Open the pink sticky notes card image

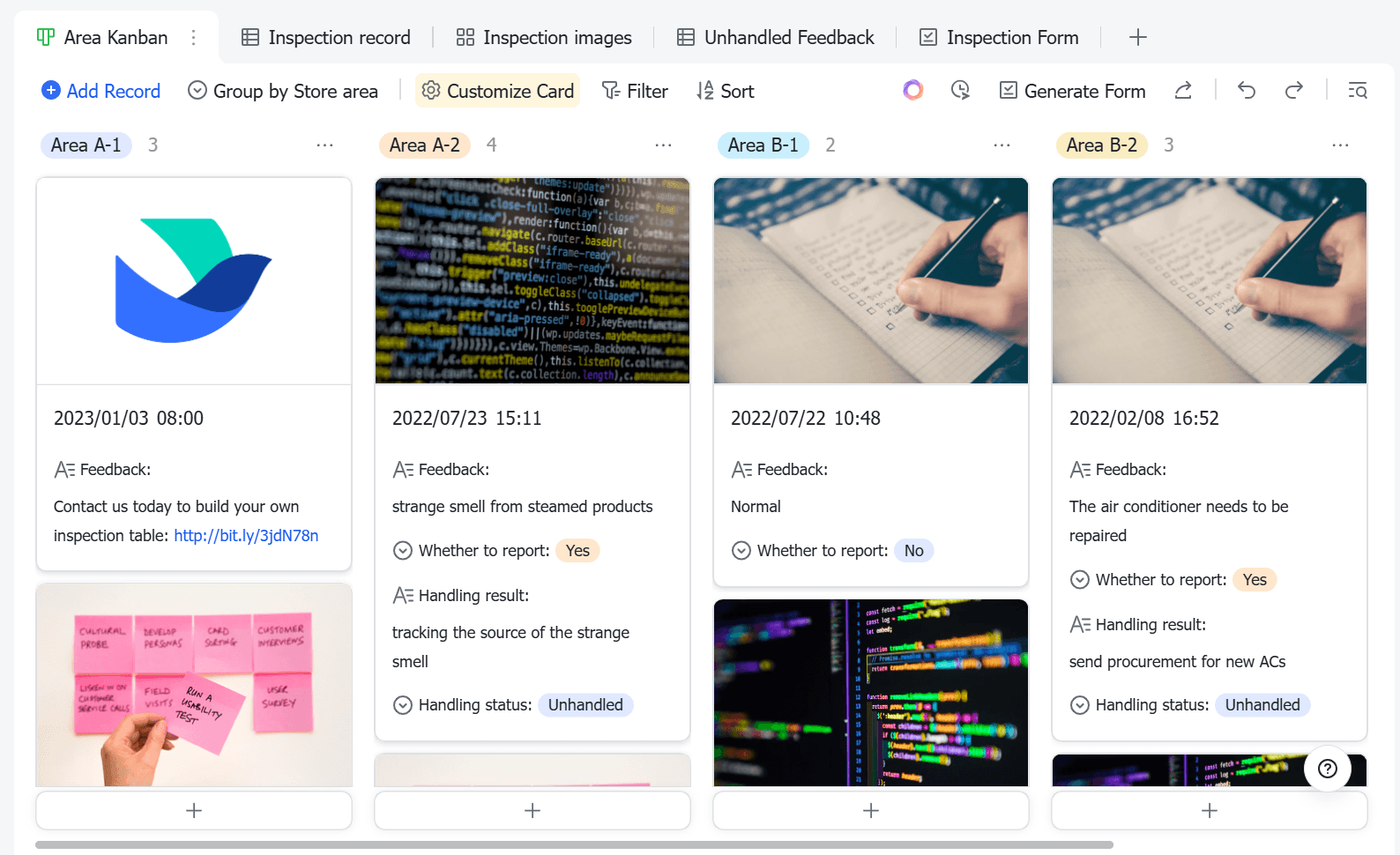pos(194,685)
